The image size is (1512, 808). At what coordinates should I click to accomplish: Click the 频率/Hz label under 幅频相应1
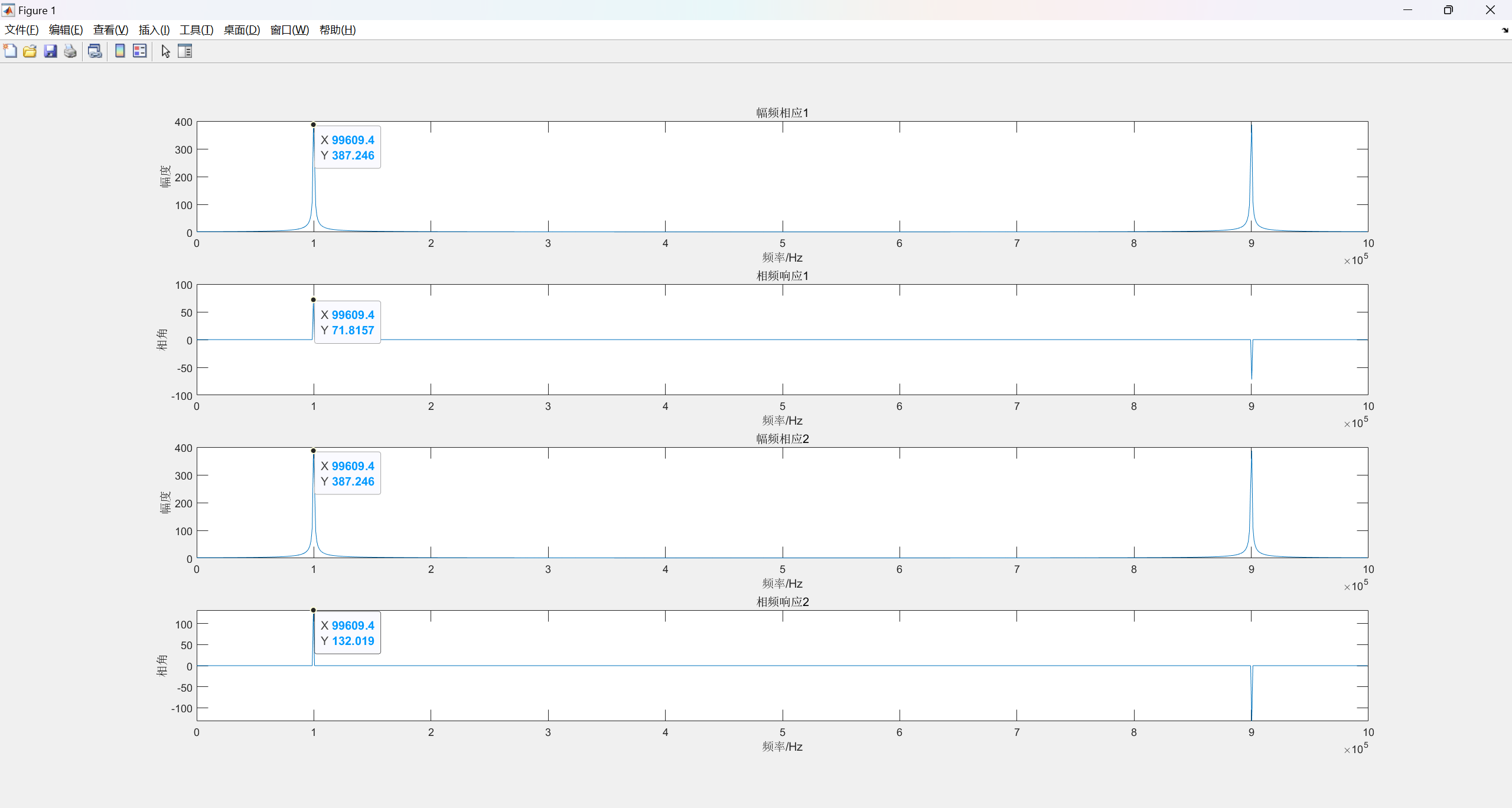pyautogui.click(x=783, y=258)
